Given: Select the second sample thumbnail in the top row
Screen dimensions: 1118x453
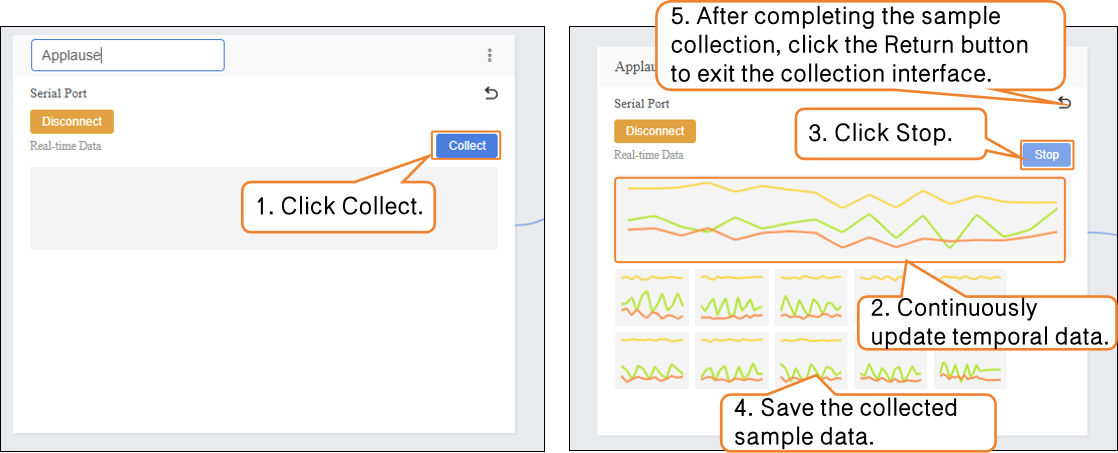Looking at the screenshot, I should [731, 297].
